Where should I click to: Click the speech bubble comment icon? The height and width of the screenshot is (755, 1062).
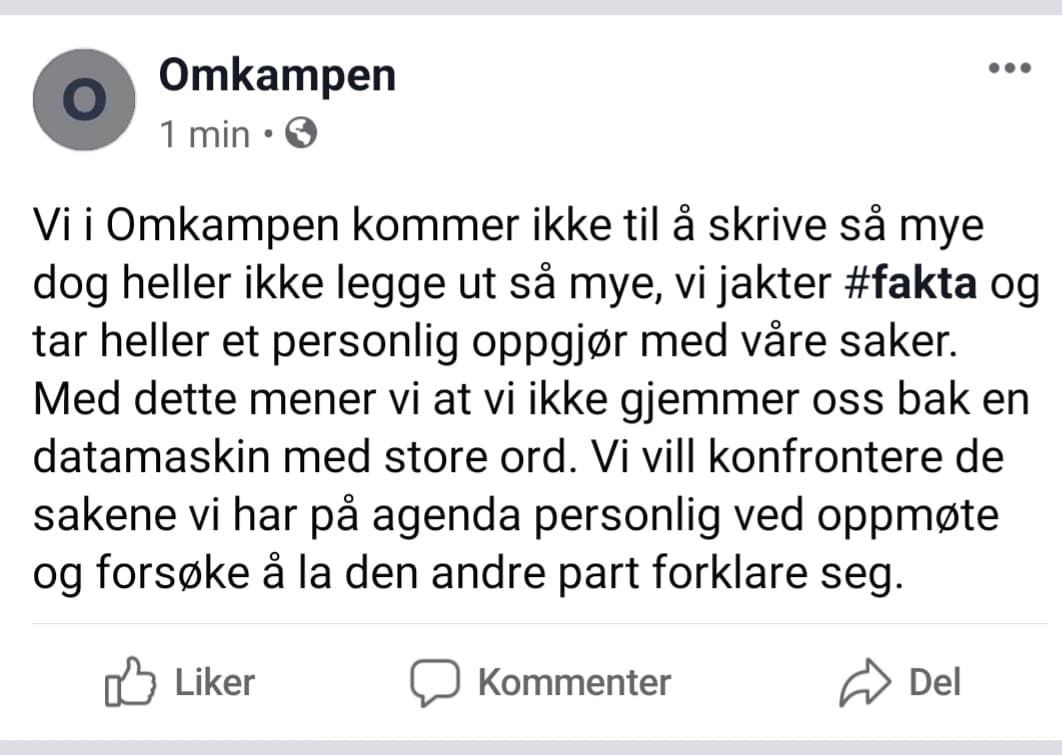435,683
